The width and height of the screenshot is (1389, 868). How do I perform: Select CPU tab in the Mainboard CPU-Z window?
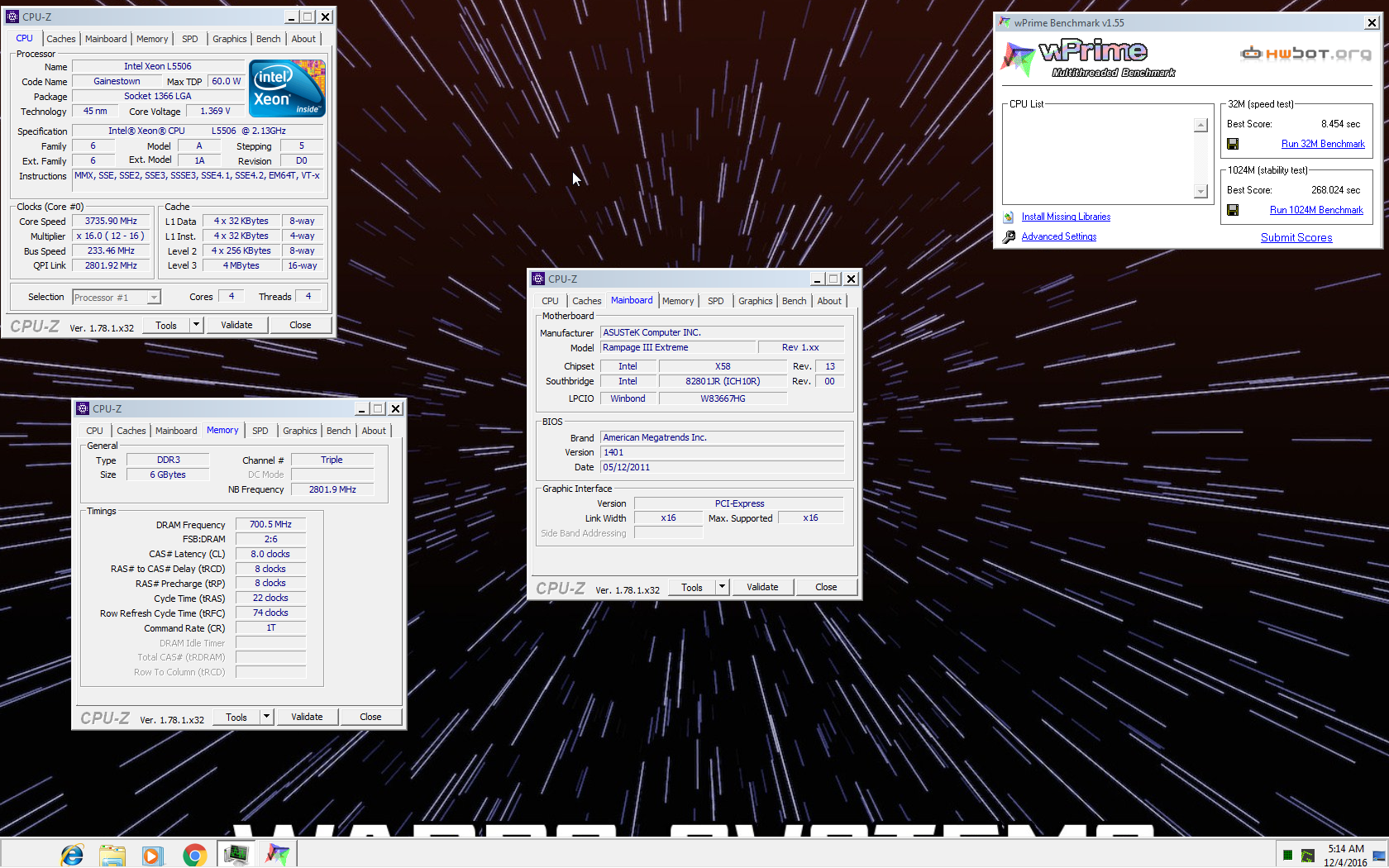tap(551, 301)
